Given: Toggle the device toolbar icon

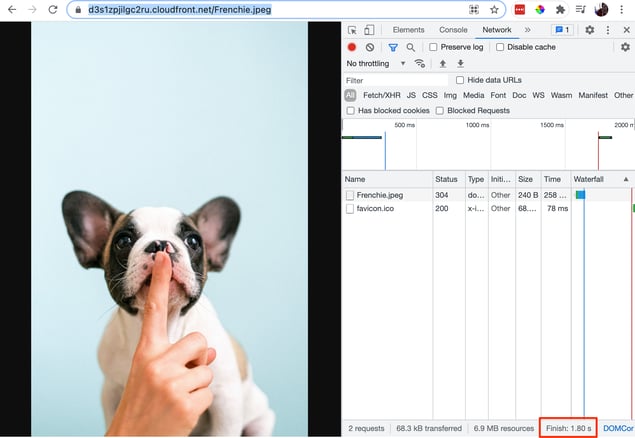Looking at the screenshot, I should pyautogui.click(x=369, y=30).
